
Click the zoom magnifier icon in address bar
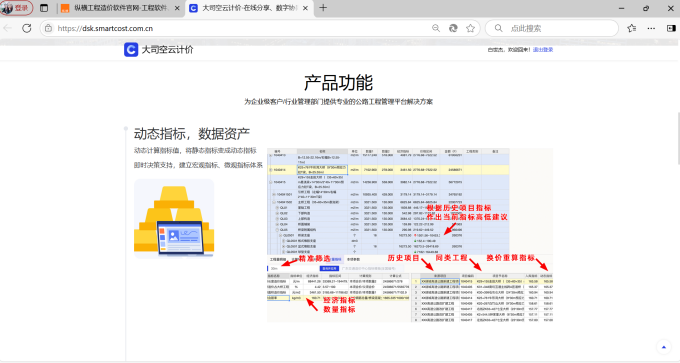(x=436, y=28)
